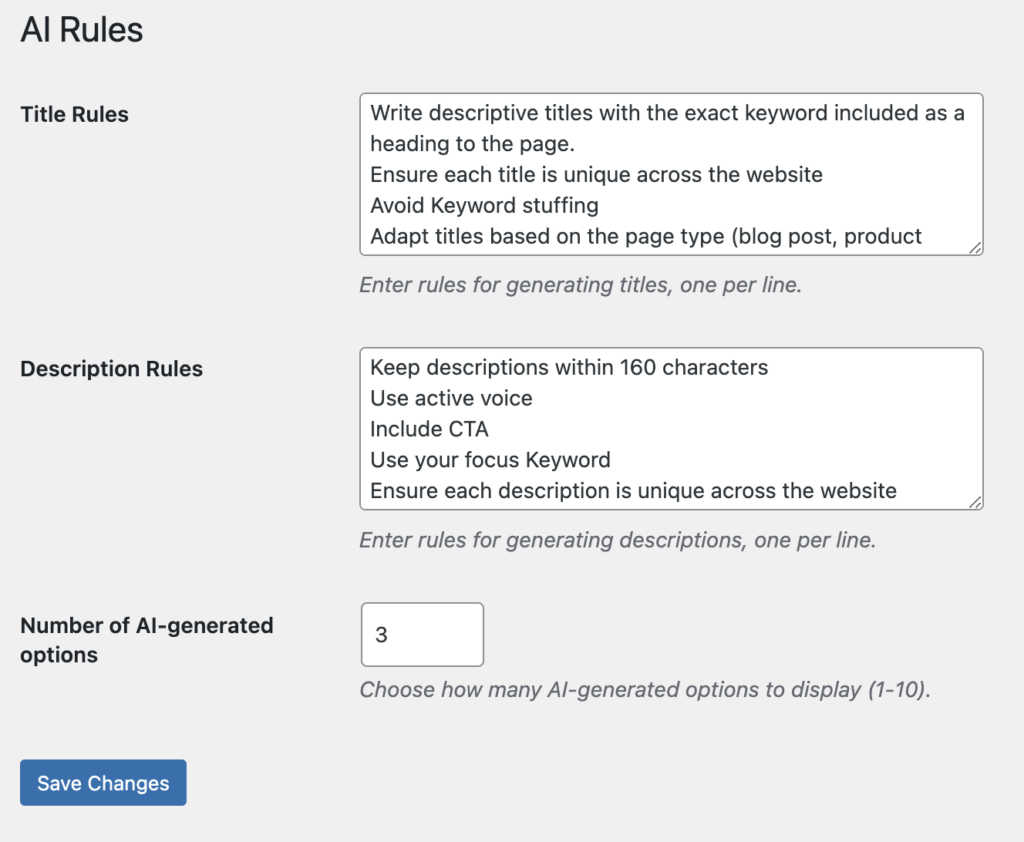
Task: Click the "Include CTA" rule line
Action: pos(430,429)
